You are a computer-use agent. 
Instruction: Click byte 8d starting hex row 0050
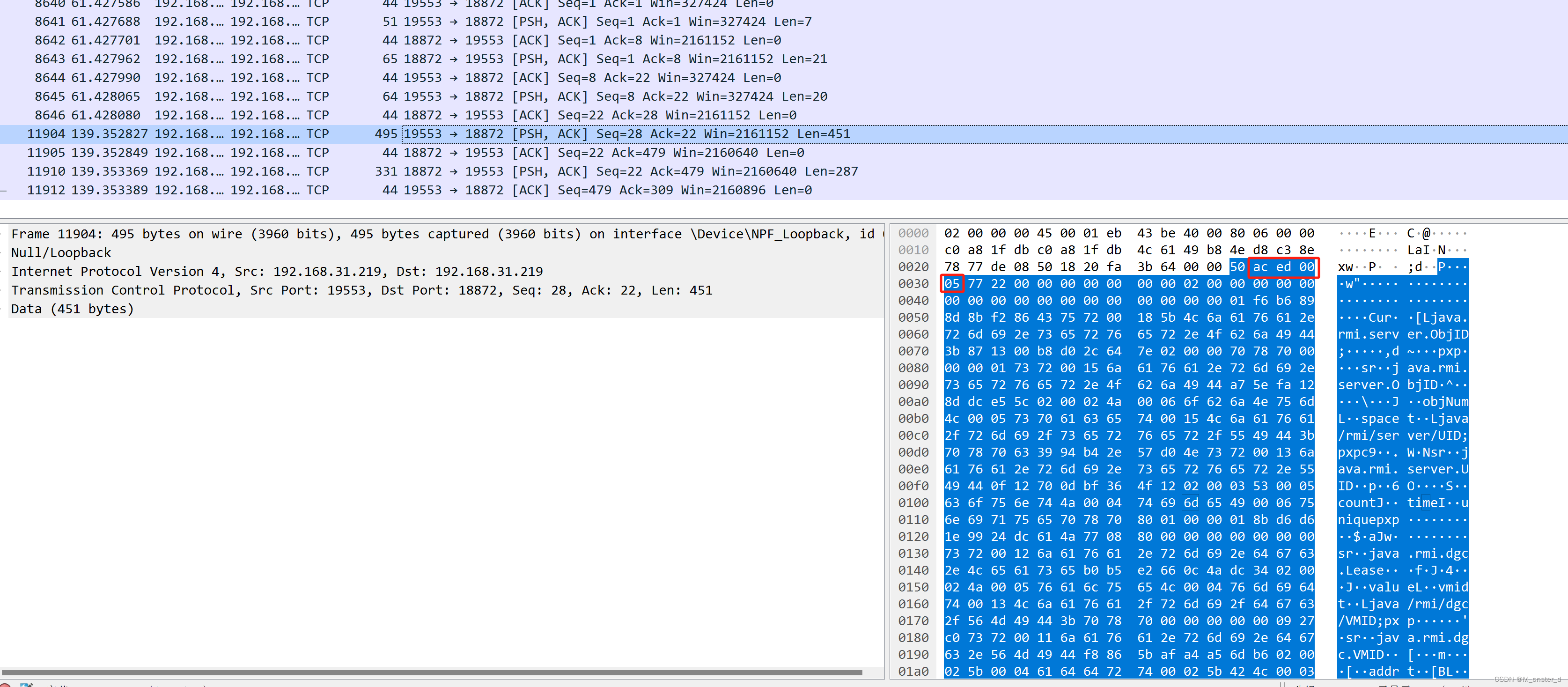click(952, 318)
